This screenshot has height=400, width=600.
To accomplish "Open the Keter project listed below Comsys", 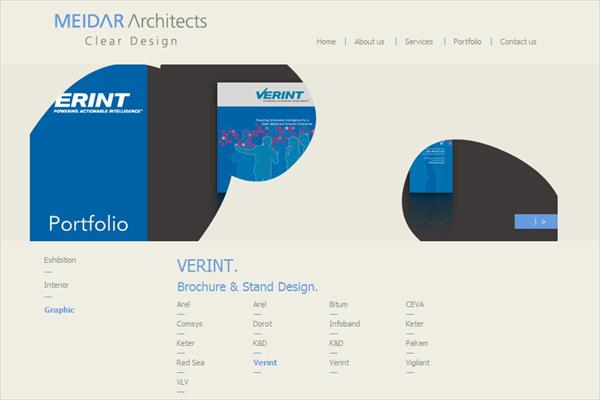I will point(186,343).
